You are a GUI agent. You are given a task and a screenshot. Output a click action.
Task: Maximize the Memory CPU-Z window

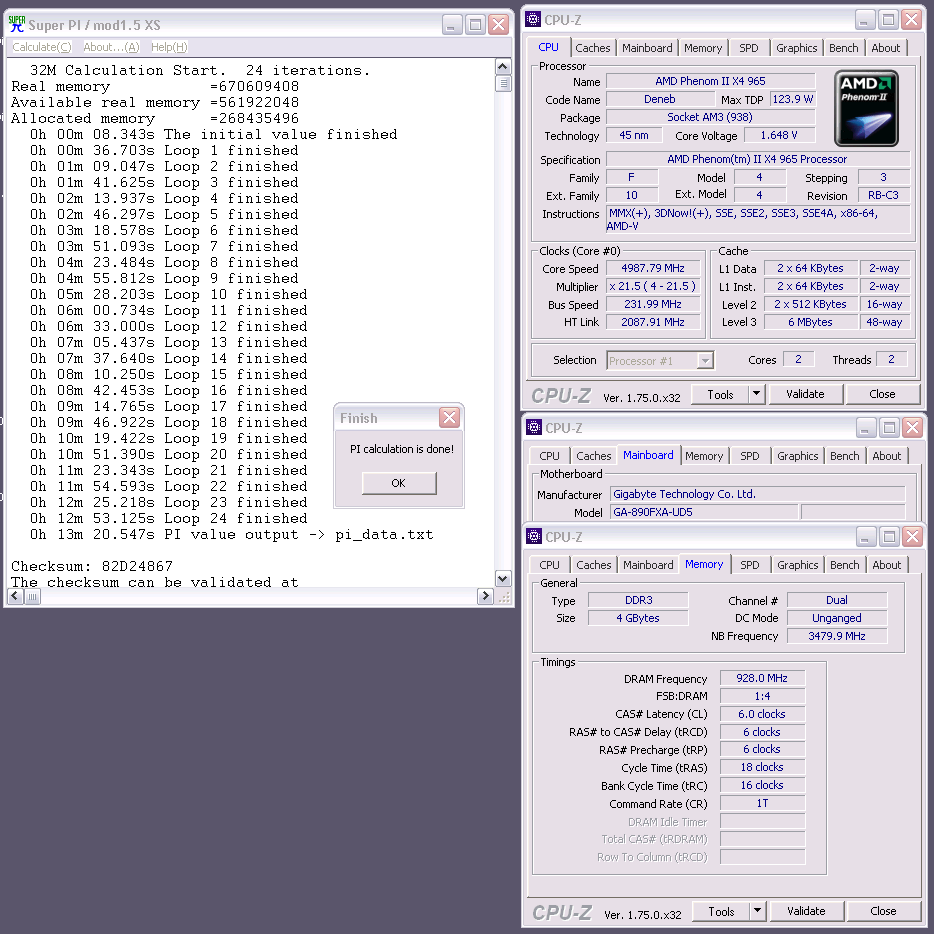(x=889, y=536)
